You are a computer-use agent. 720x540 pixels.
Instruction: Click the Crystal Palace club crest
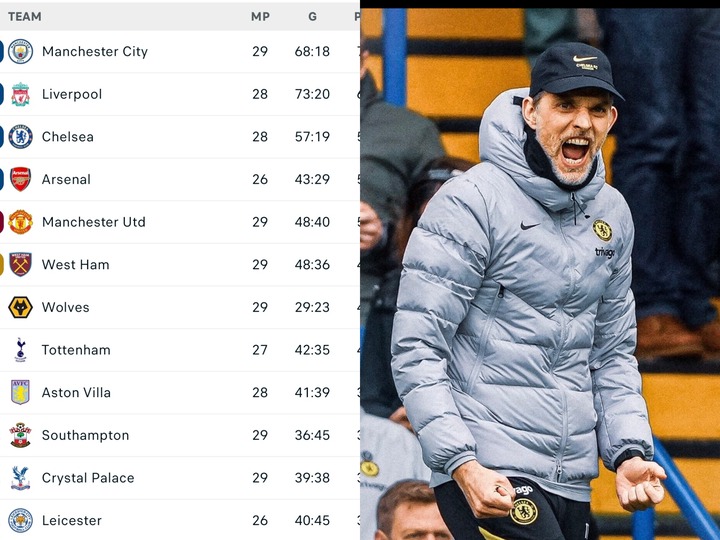(20, 478)
